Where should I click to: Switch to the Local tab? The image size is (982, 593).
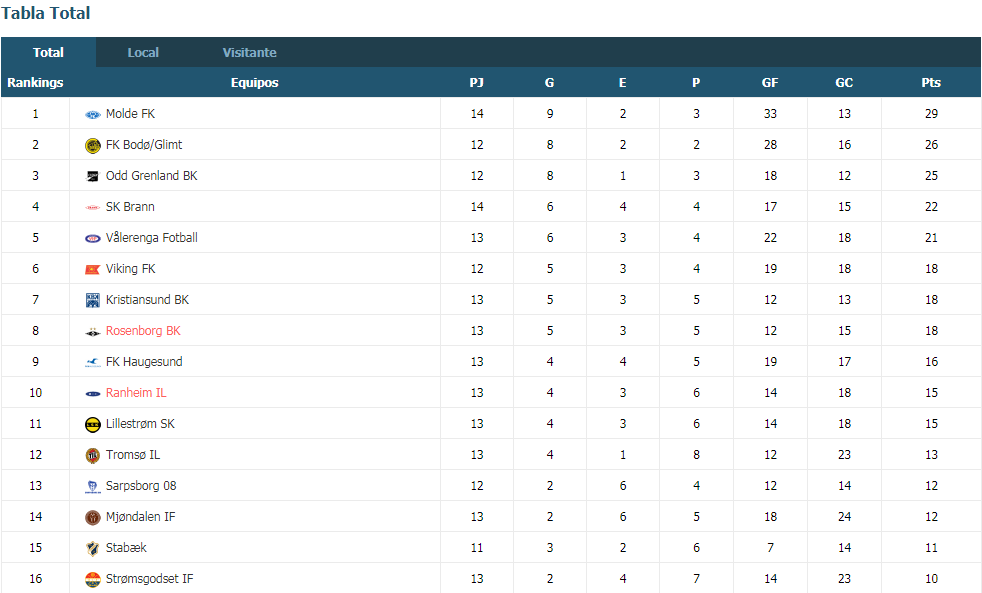tap(143, 53)
